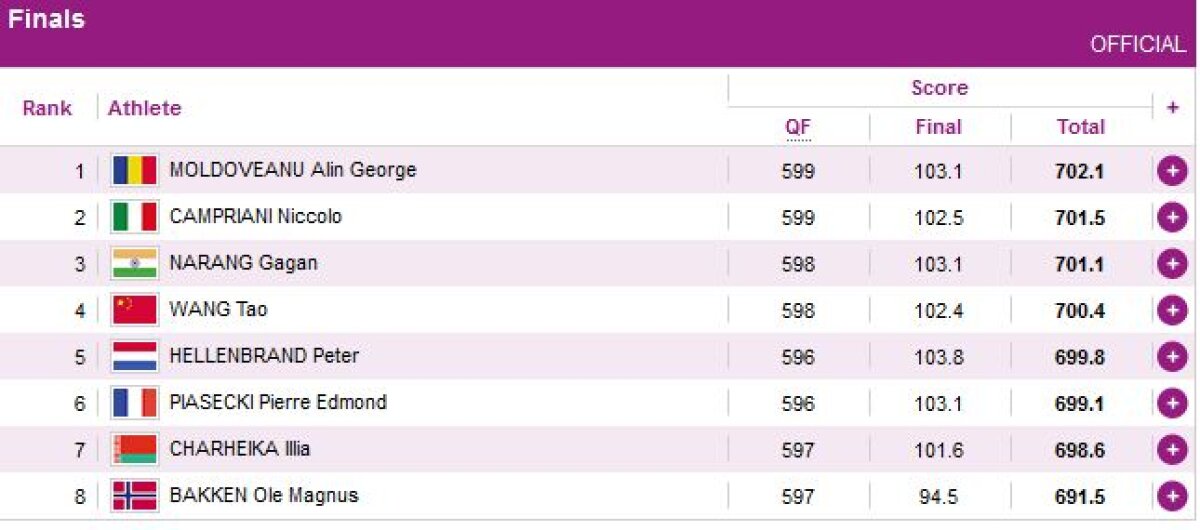Click Belarus flag beside CHARHEIKA Illia
Image resolution: width=1200 pixels, height=530 pixels.
(x=134, y=449)
